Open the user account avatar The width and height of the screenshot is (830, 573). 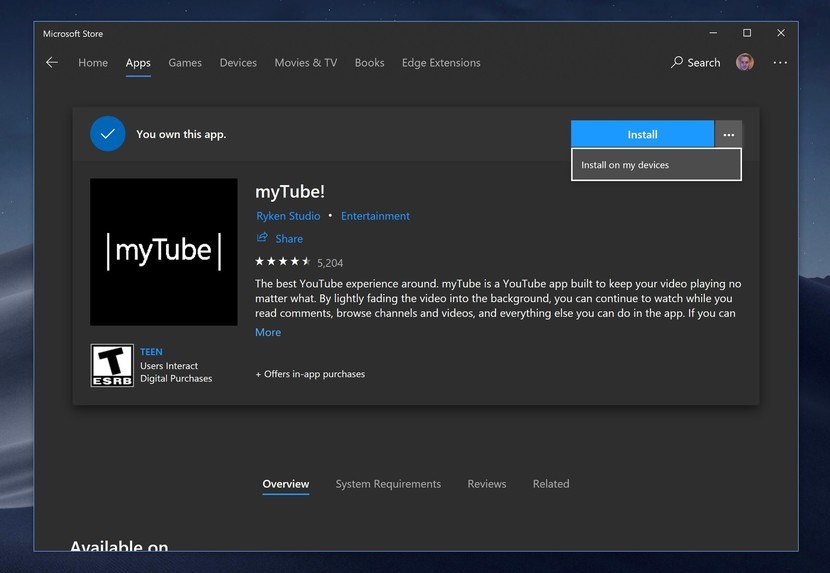tap(745, 62)
